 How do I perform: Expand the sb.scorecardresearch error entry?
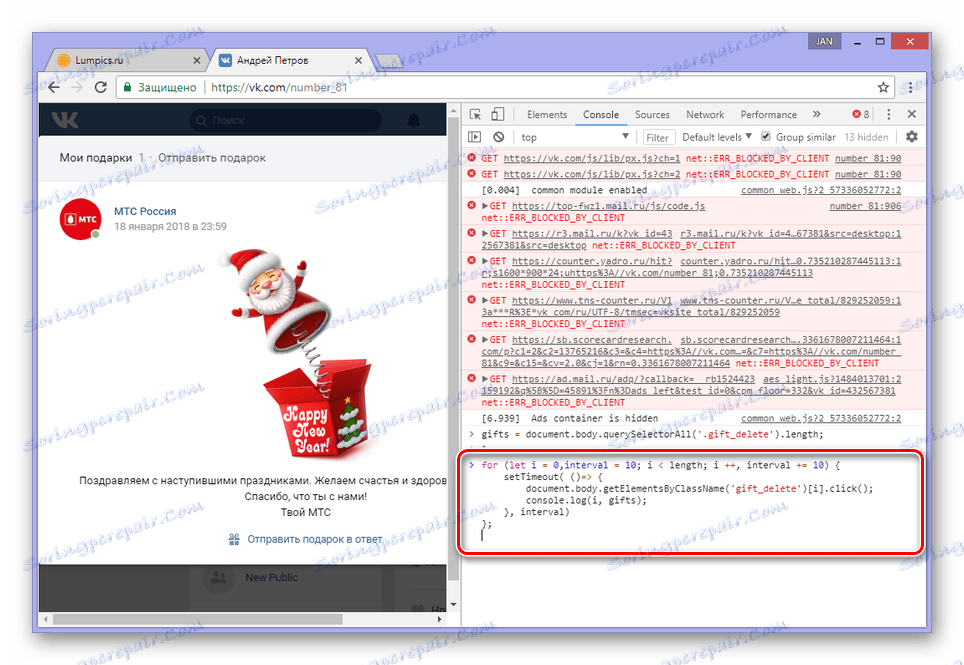pos(485,340)
